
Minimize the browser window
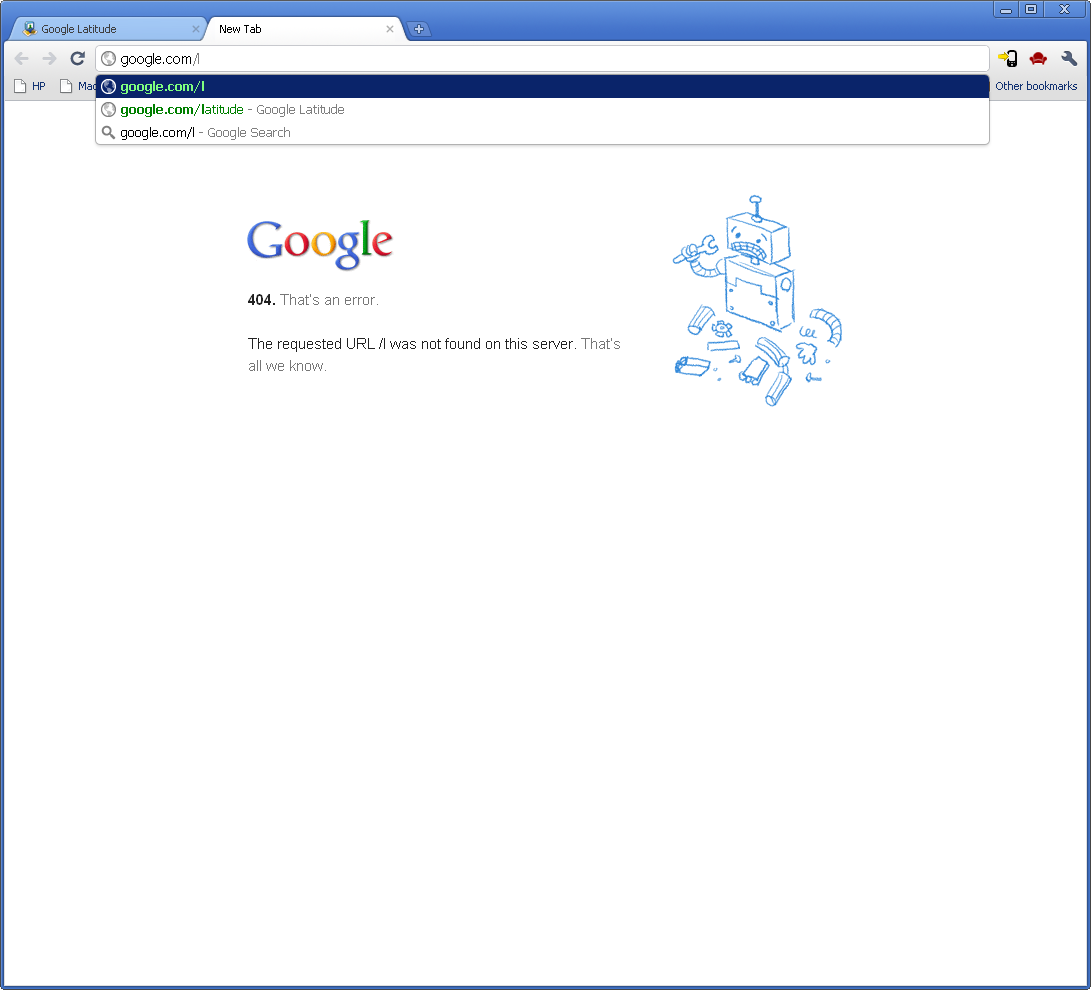click(1005, 10)
